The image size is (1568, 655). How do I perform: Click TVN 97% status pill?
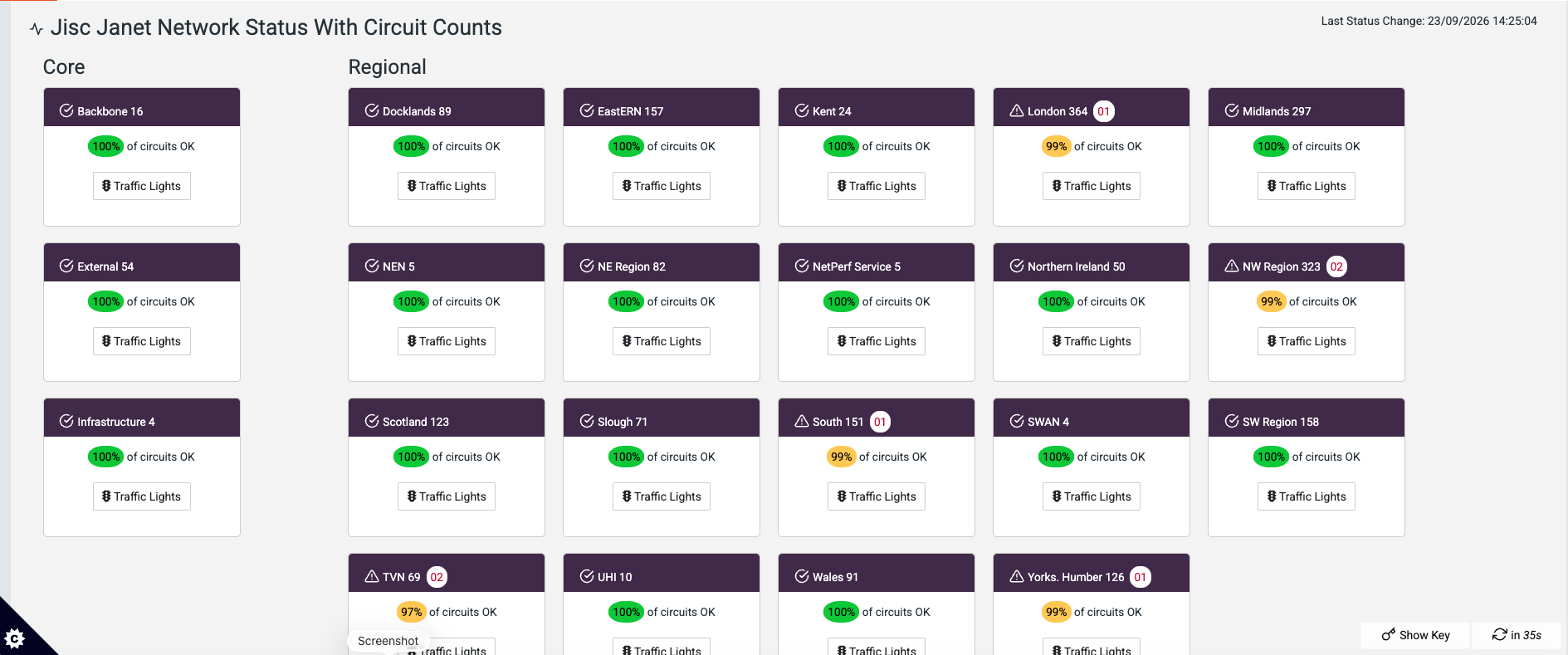[x=411, y=612]
